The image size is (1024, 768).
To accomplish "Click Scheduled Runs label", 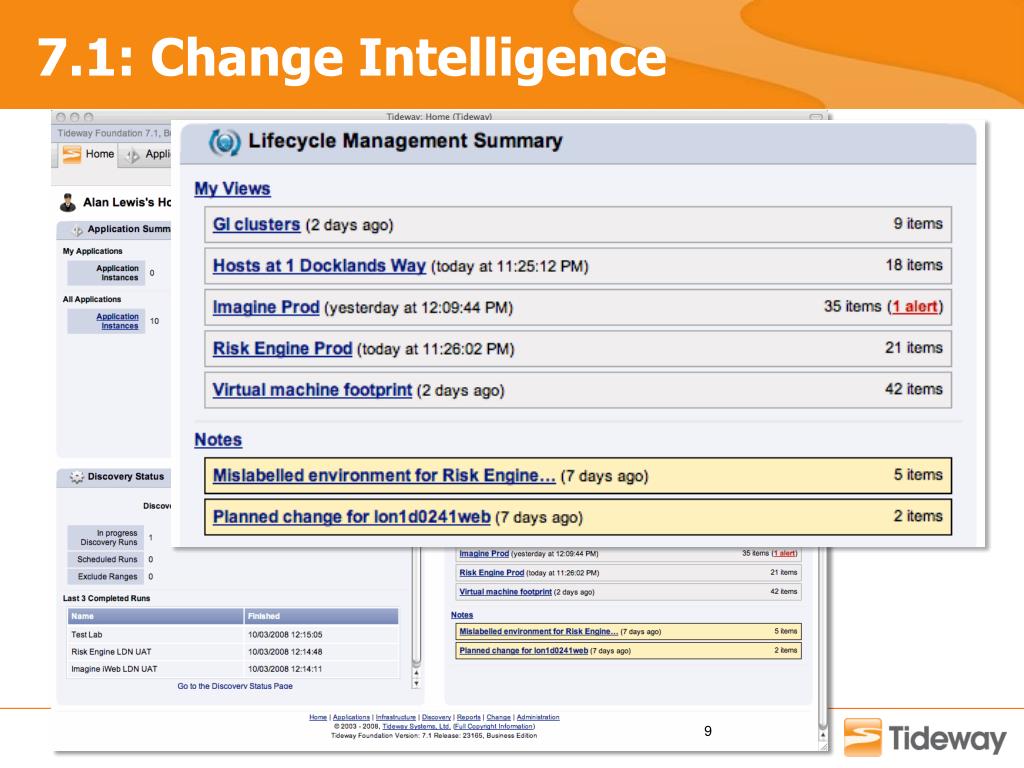I will (x=107, y=560).
